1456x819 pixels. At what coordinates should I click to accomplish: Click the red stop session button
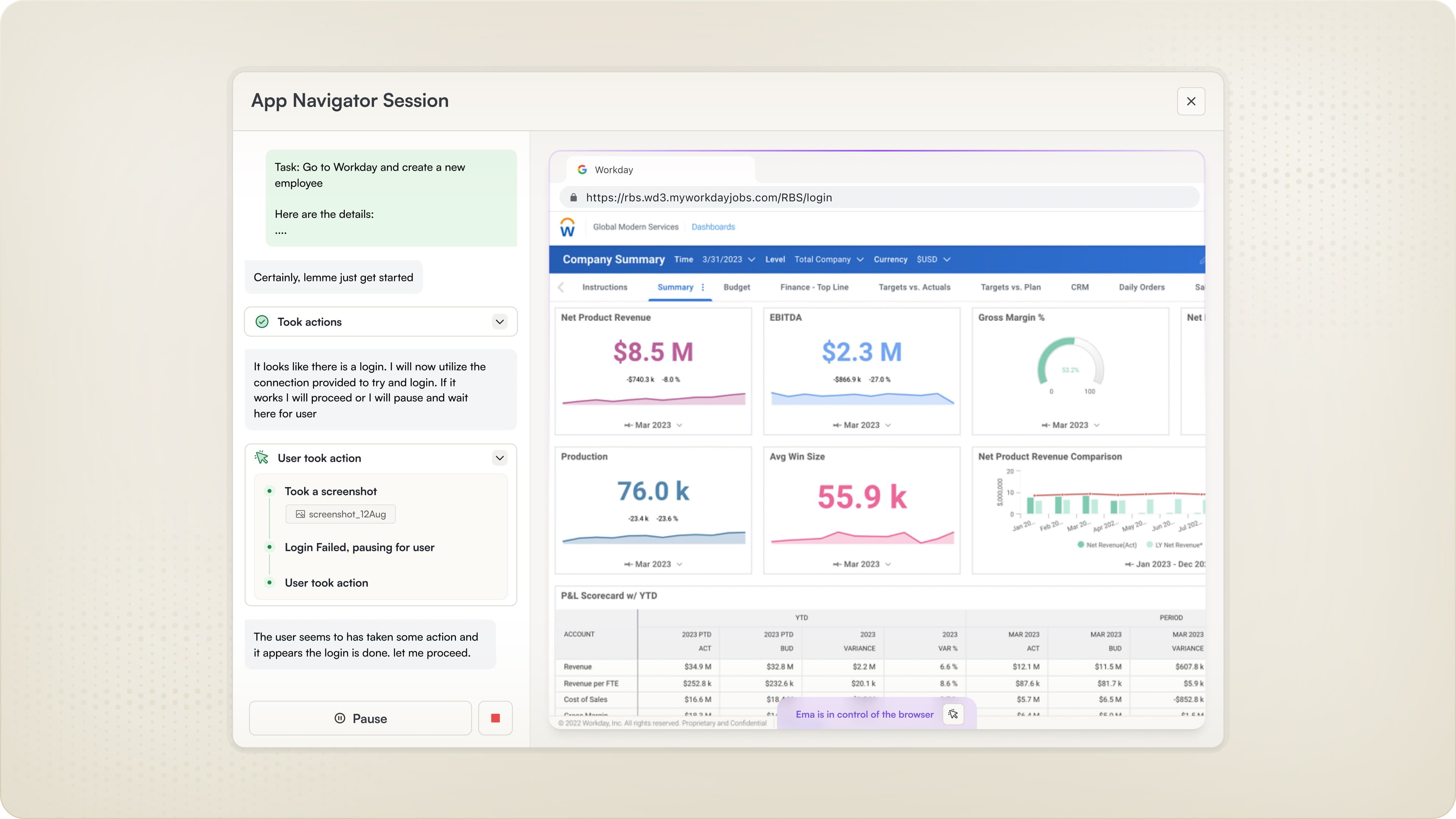click(495, 718)
